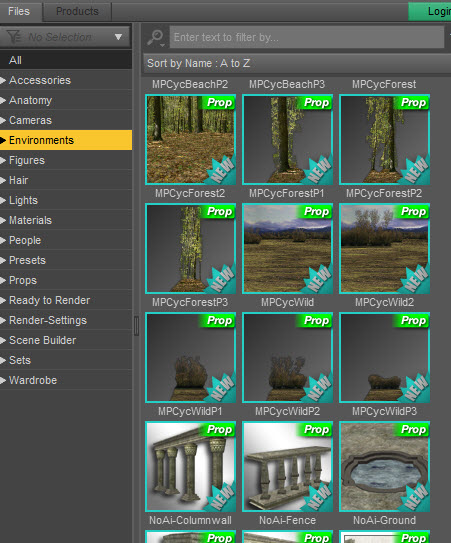Select the Lights category label

tap(23, 201)
